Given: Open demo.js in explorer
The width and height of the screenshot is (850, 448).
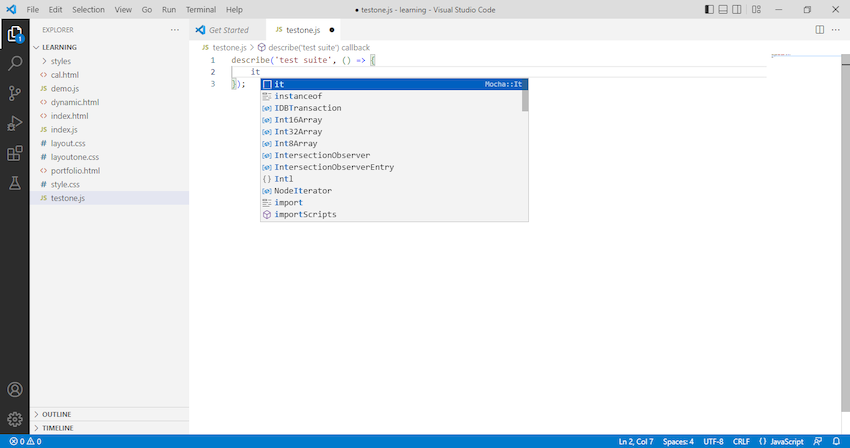Looking at the screenshot, I should [x=110, y=88].
